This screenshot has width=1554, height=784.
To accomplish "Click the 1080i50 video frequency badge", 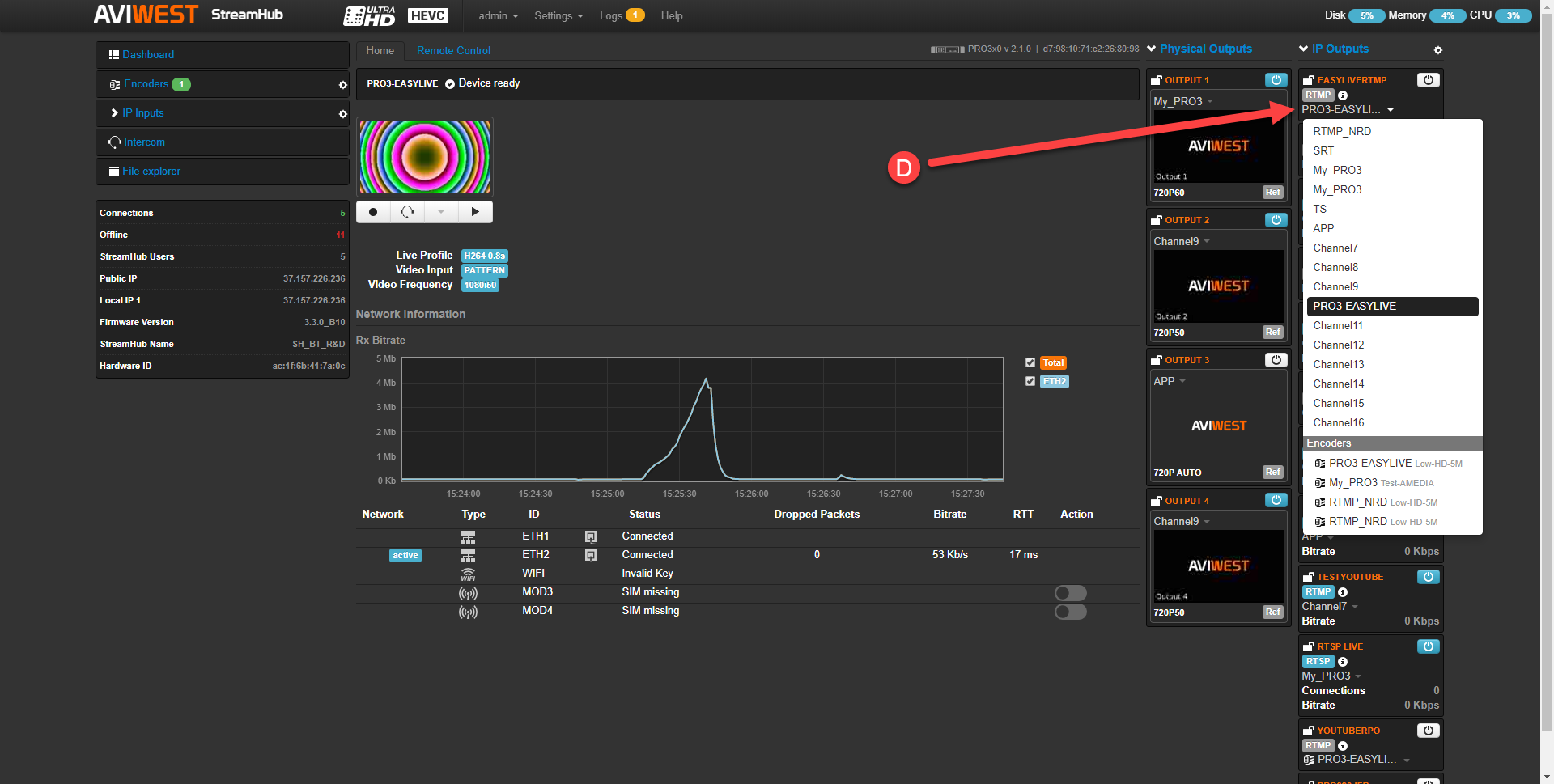I will [x=480, y=285].
